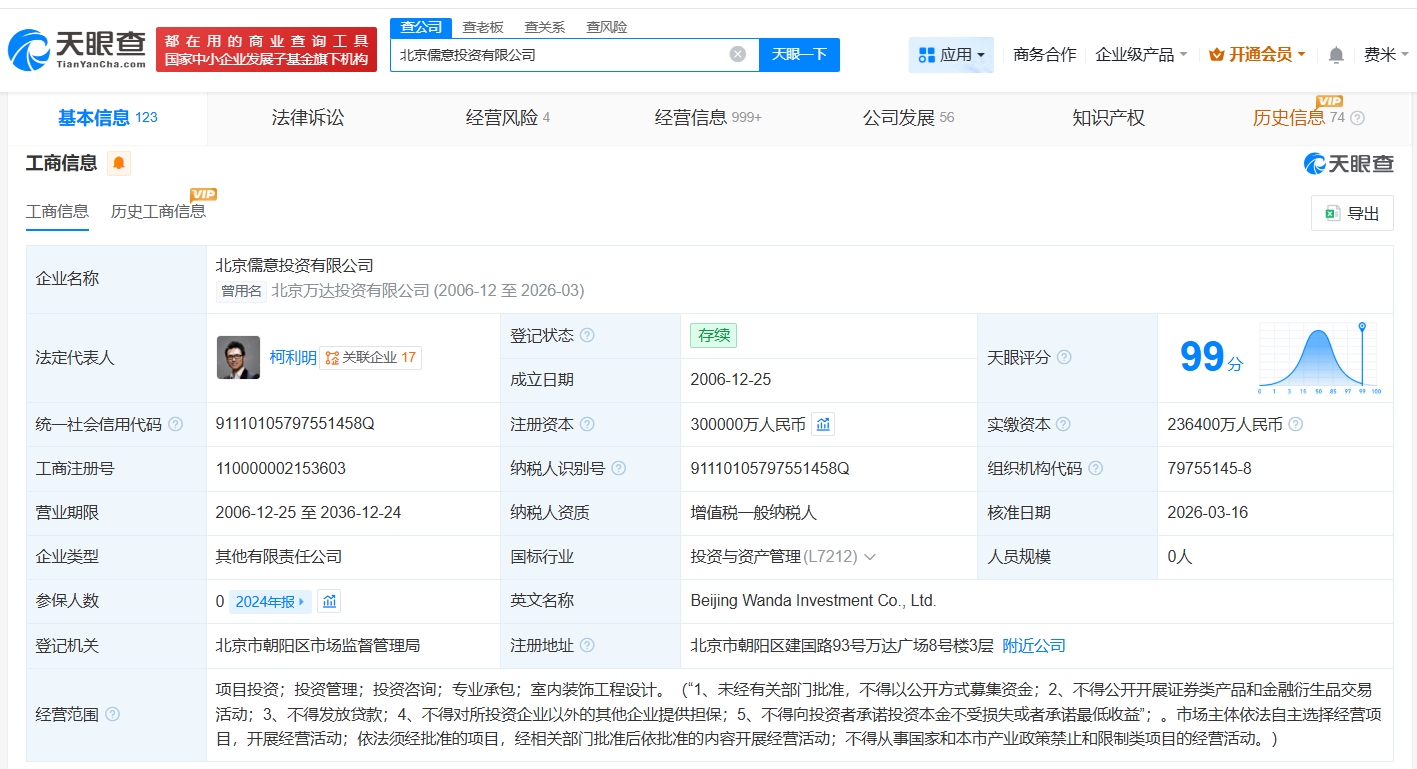1417x769 pixels.
Task: Open the 历史工商信息 sub-tab
Action: (158, 211)
